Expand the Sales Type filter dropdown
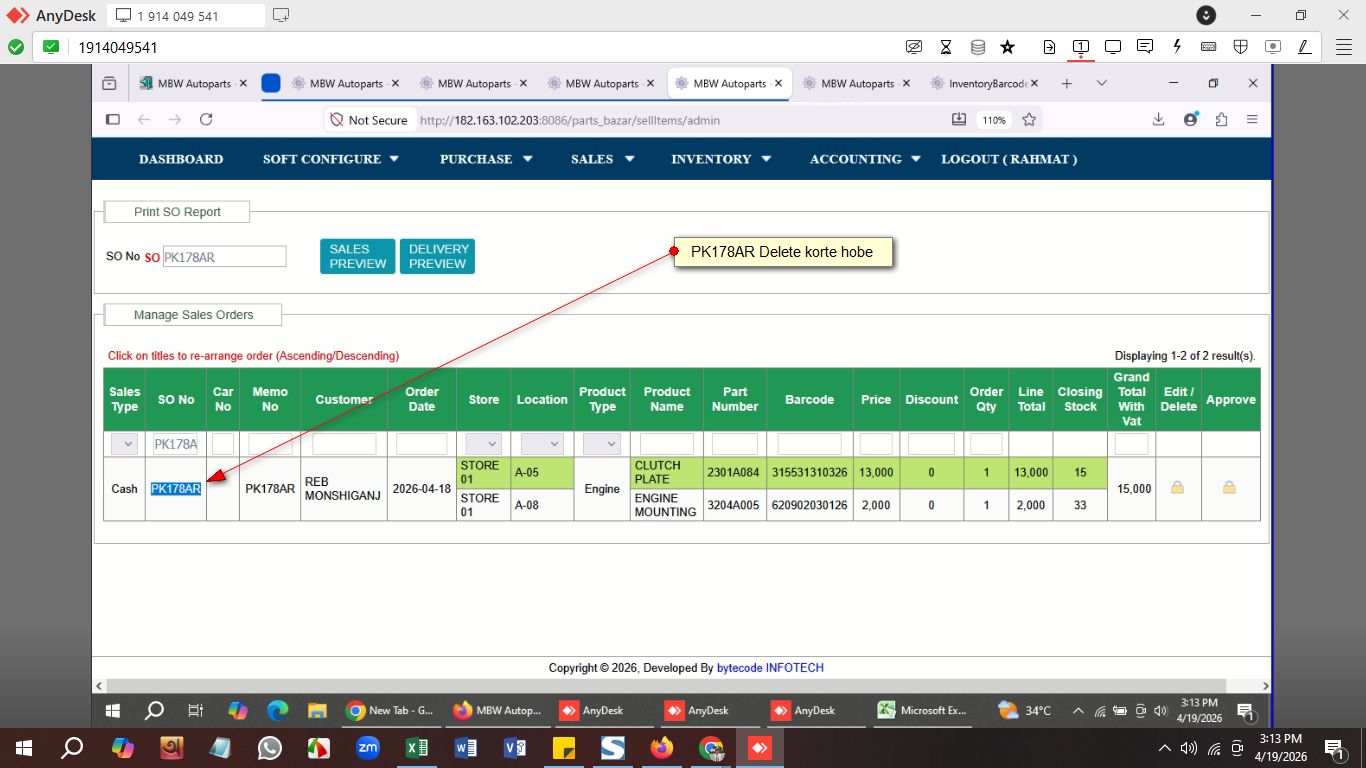The image size is (1366, 768). coord(124,444)
